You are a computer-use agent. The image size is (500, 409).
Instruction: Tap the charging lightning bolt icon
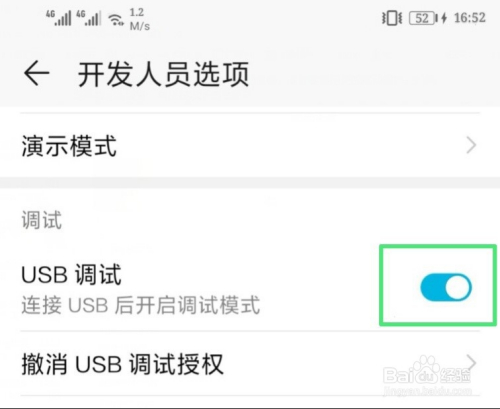pos(444,18)
